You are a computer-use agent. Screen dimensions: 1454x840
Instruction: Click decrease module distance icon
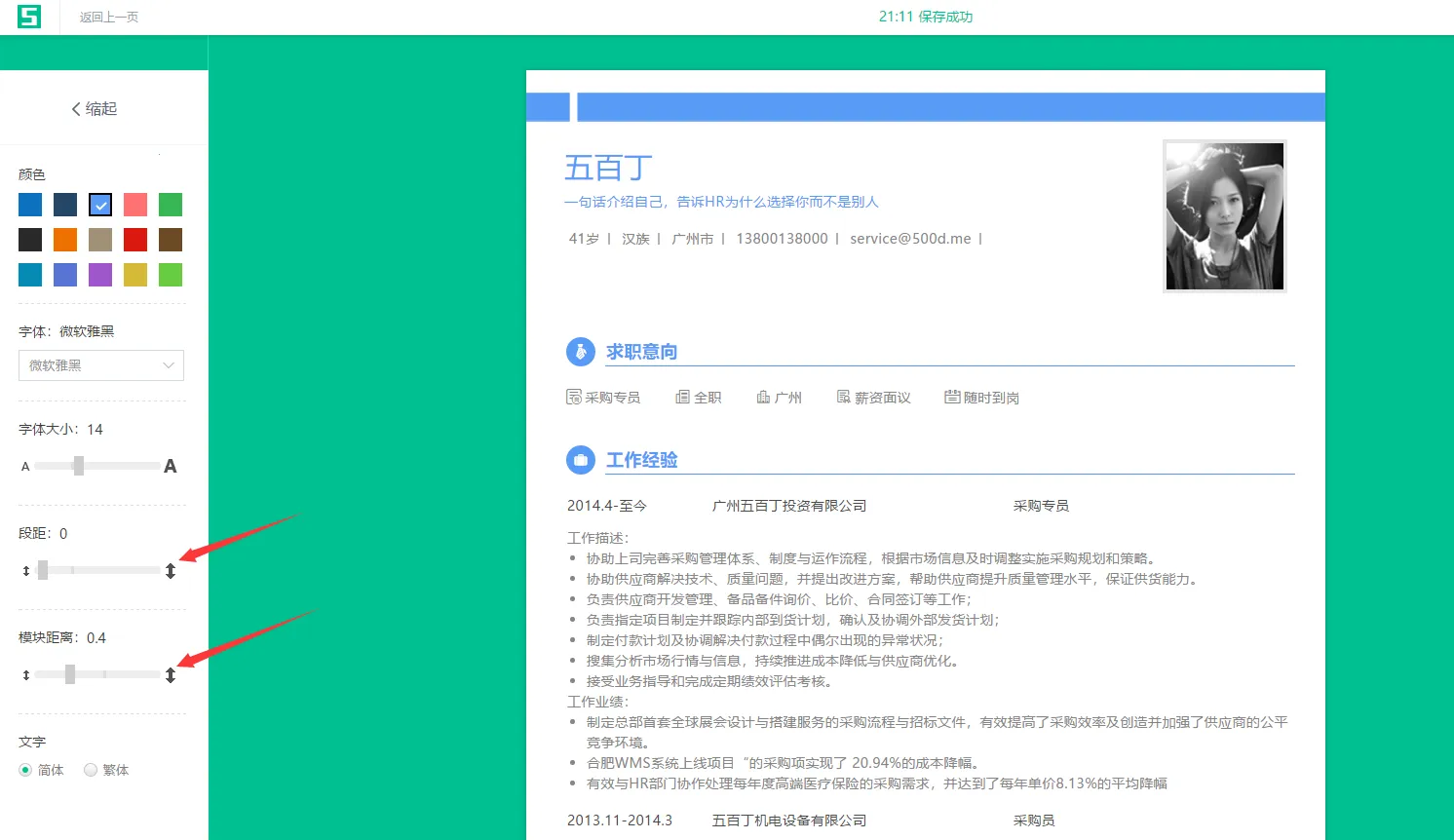pos(26,675)
